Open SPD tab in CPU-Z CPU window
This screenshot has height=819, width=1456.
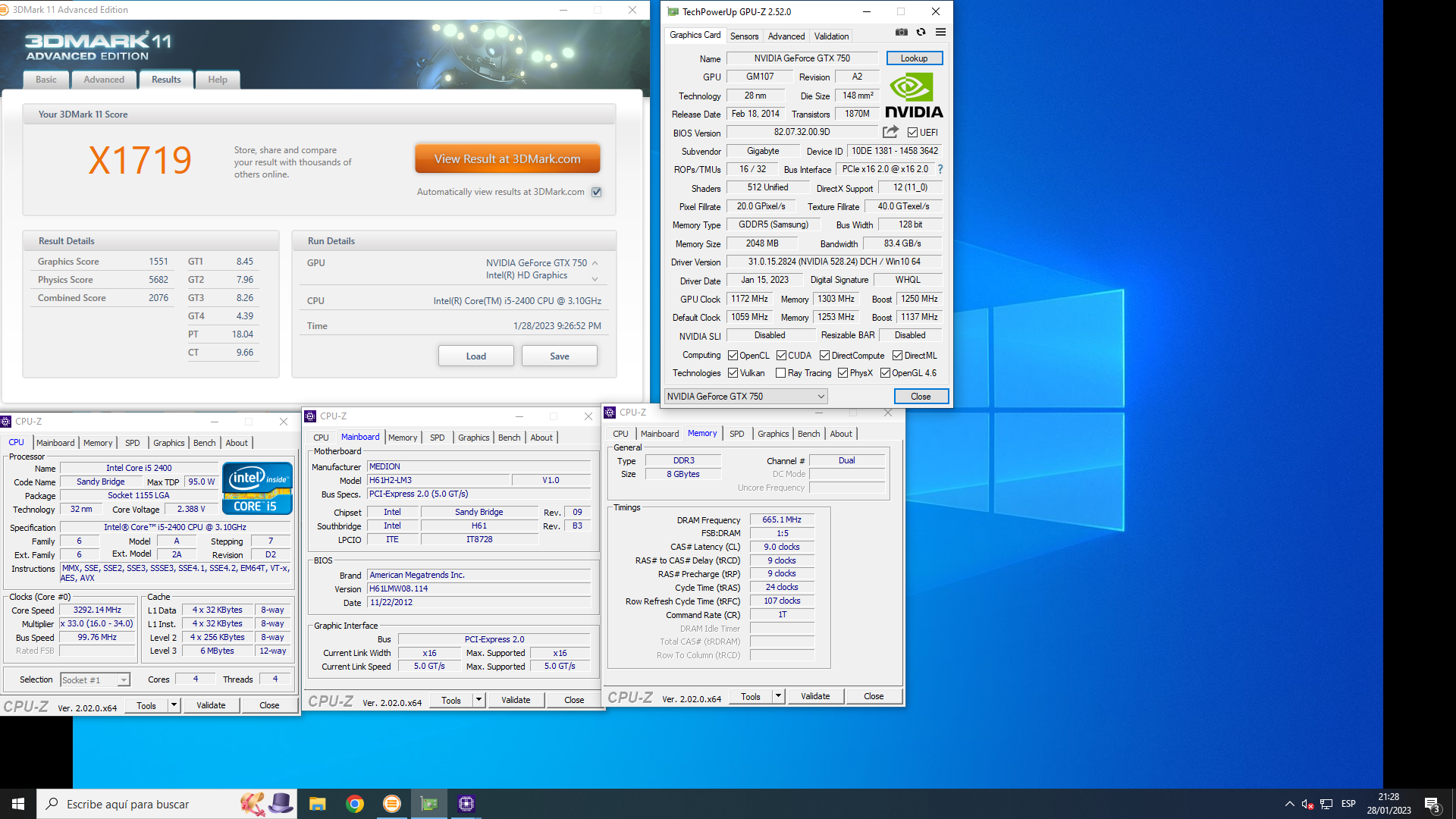coord(133,443)
